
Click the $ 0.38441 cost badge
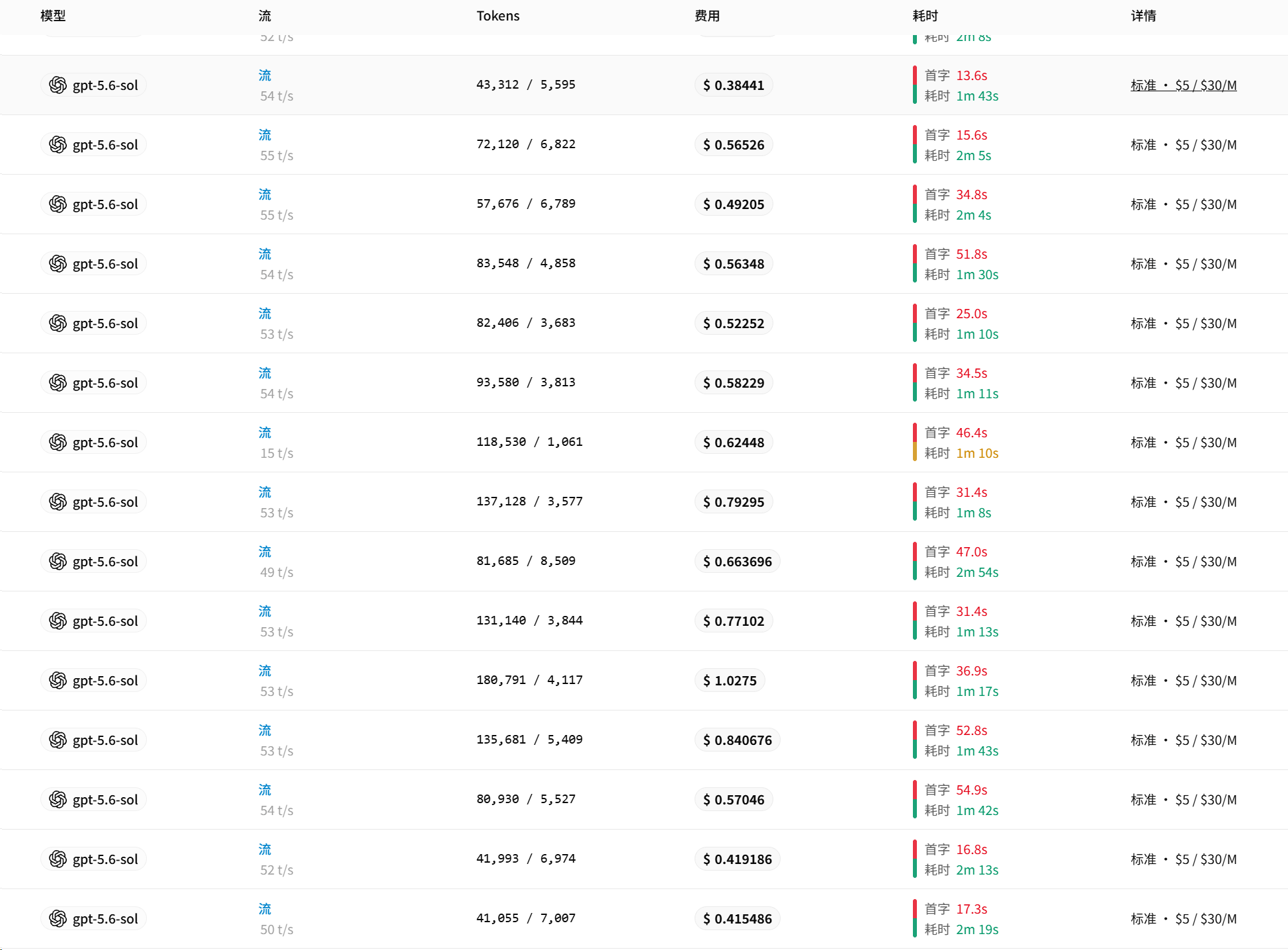734,85
